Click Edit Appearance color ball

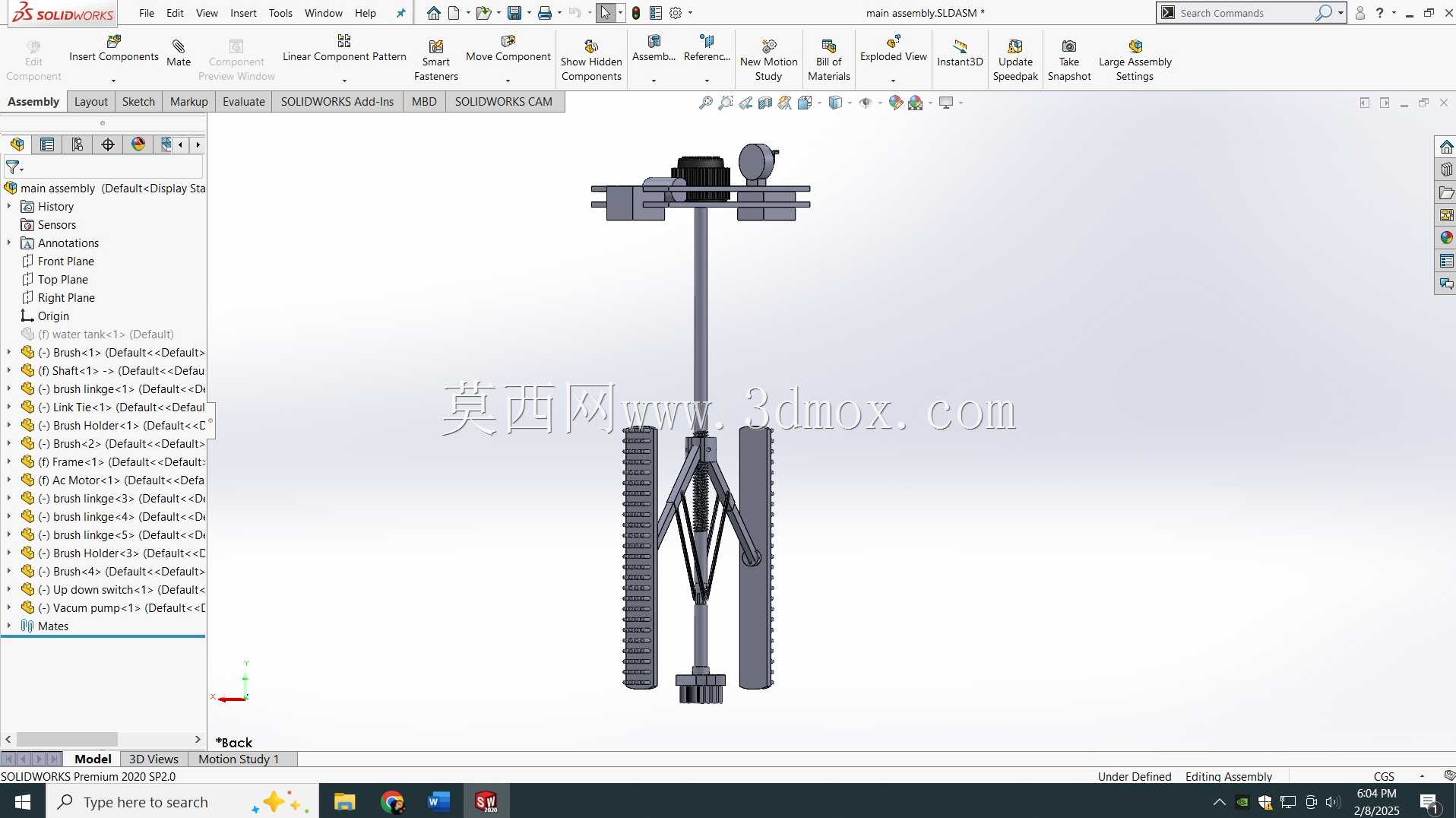896,103
